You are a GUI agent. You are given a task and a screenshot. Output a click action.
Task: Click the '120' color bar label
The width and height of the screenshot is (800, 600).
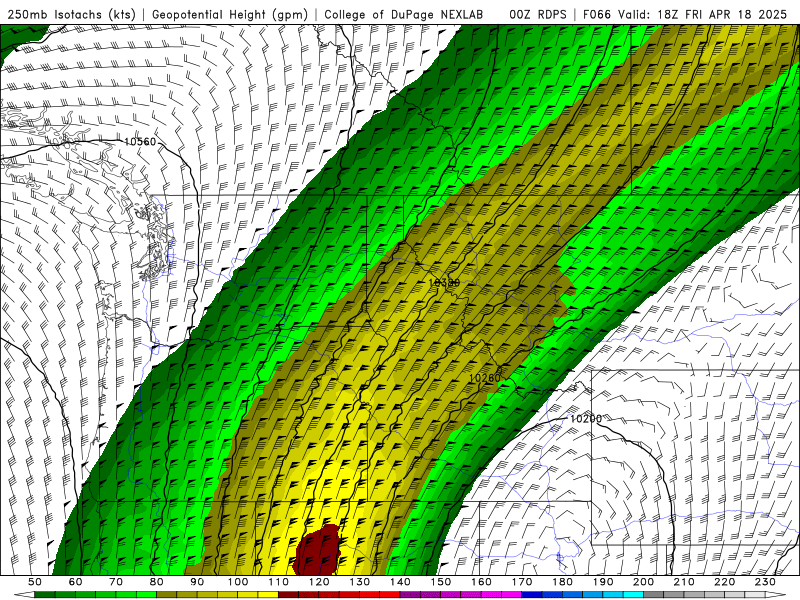(319, 582)
